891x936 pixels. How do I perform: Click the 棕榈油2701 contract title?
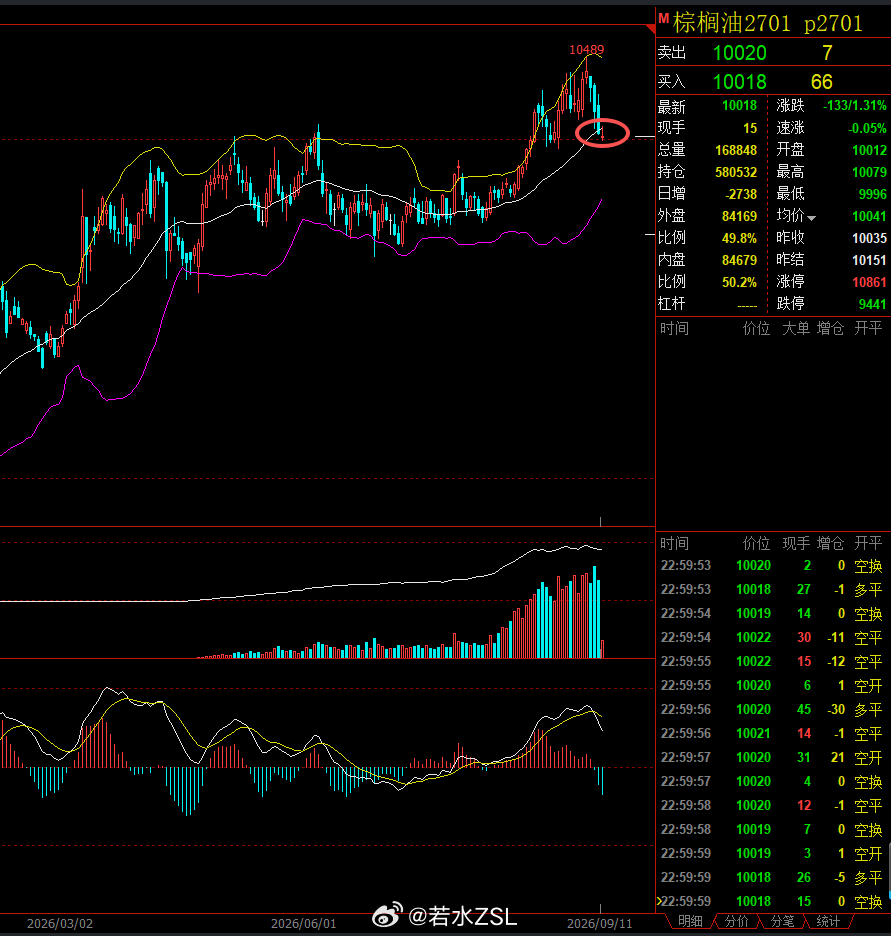[732, 23]
